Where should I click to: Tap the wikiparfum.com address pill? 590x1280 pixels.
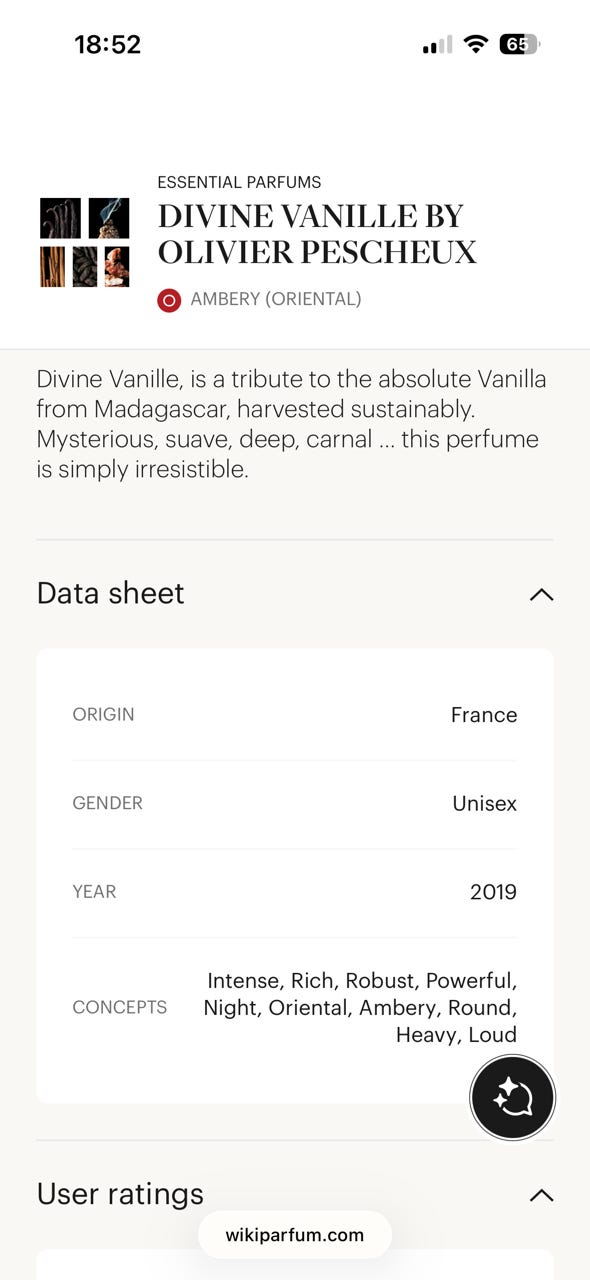295,1235
